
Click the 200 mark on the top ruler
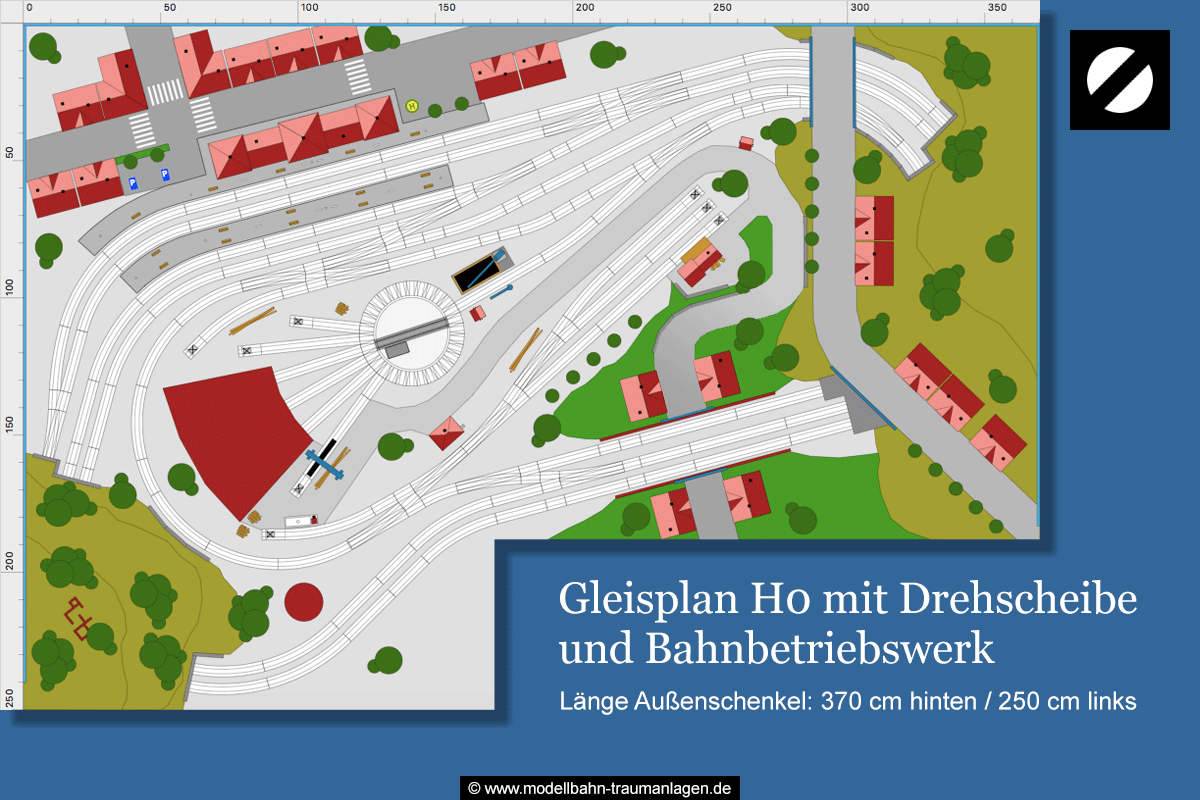pos(586,7)
